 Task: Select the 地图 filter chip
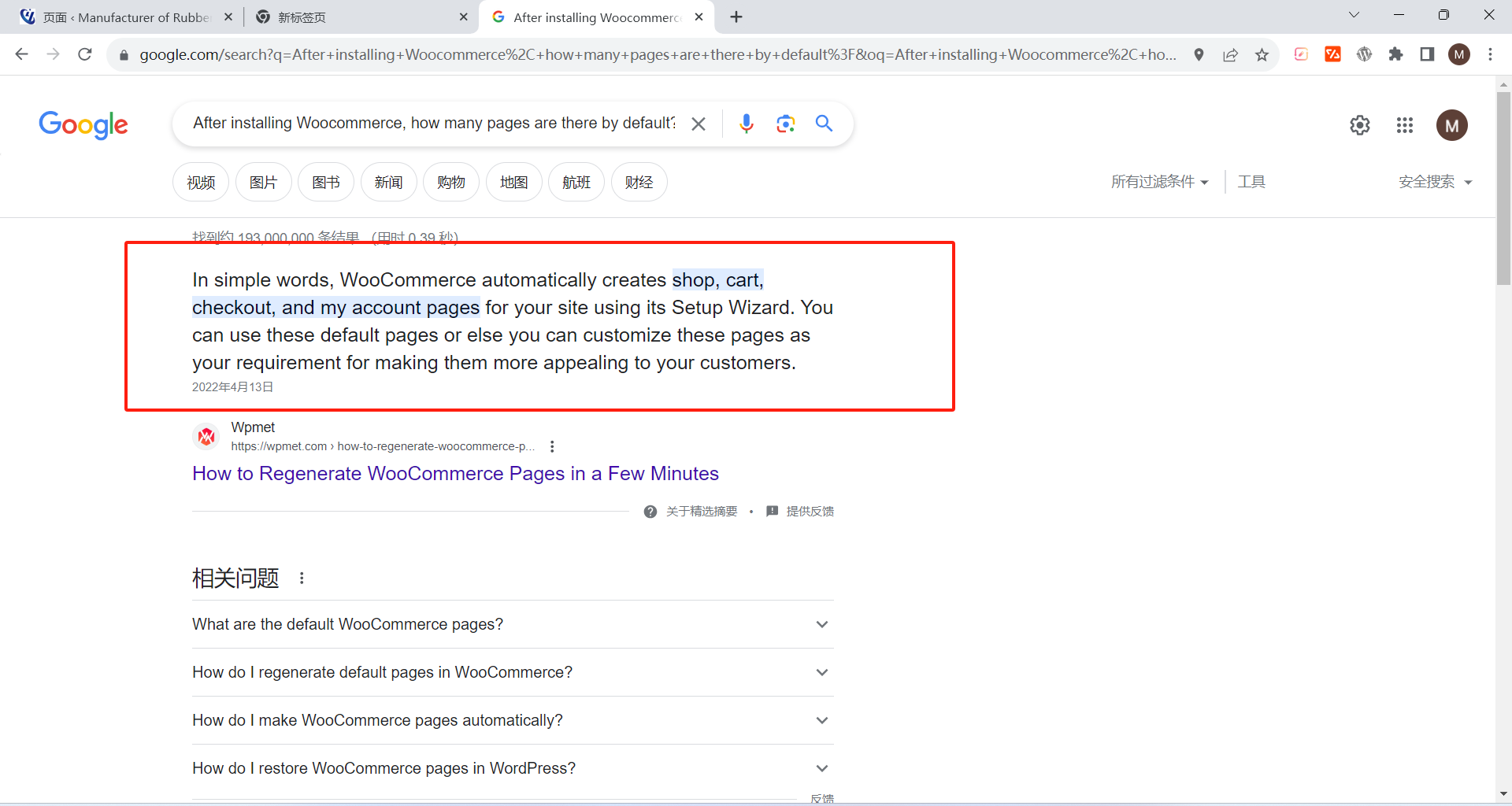513,183
